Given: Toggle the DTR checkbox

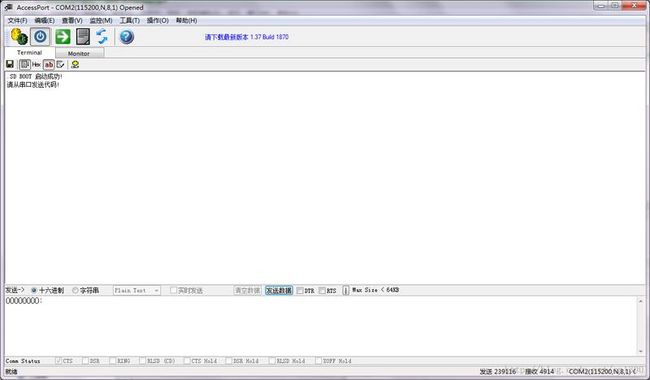Looking at the screenshot, I should pos(300,290).
